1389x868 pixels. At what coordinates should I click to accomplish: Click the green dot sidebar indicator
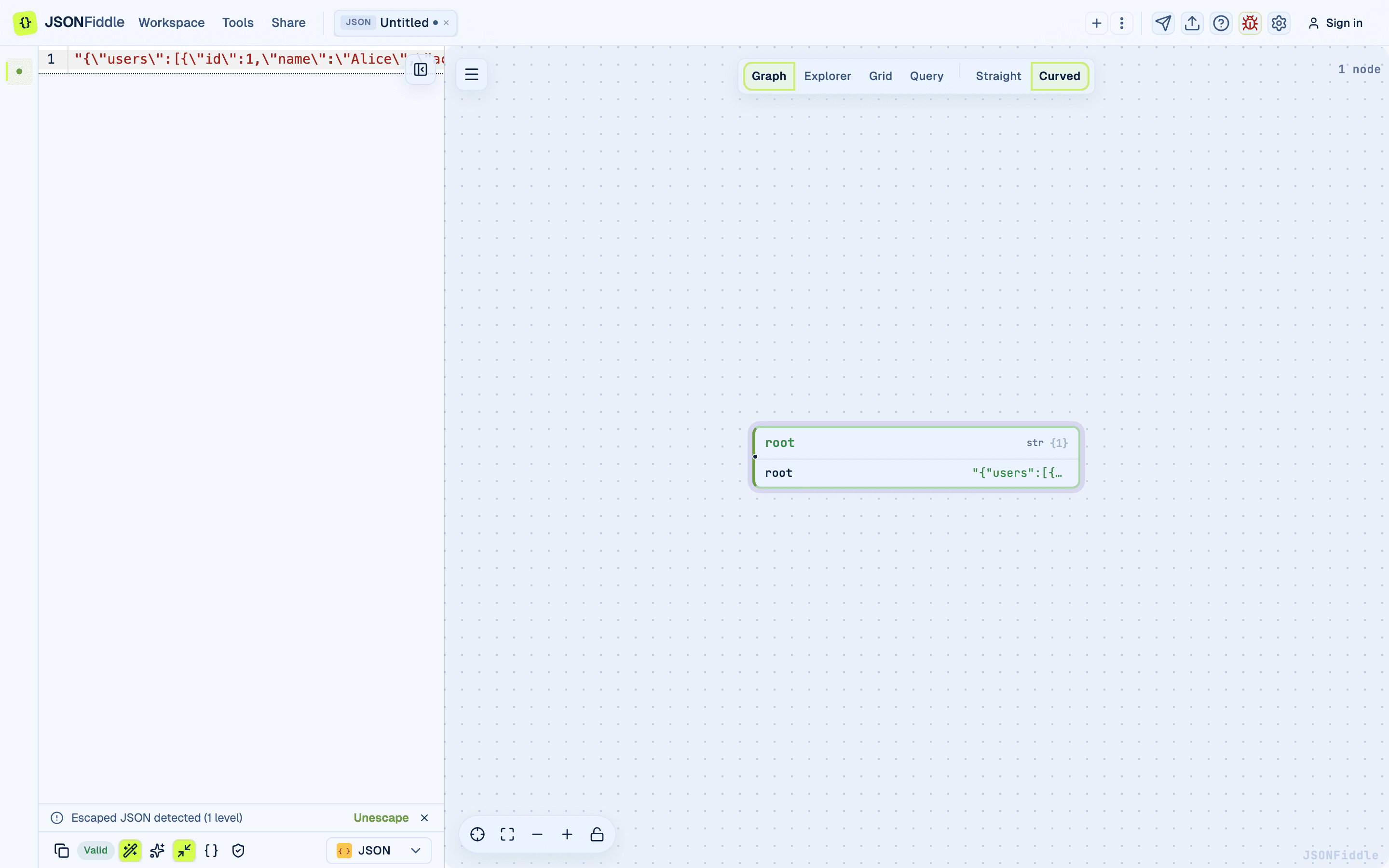[19, 71]
